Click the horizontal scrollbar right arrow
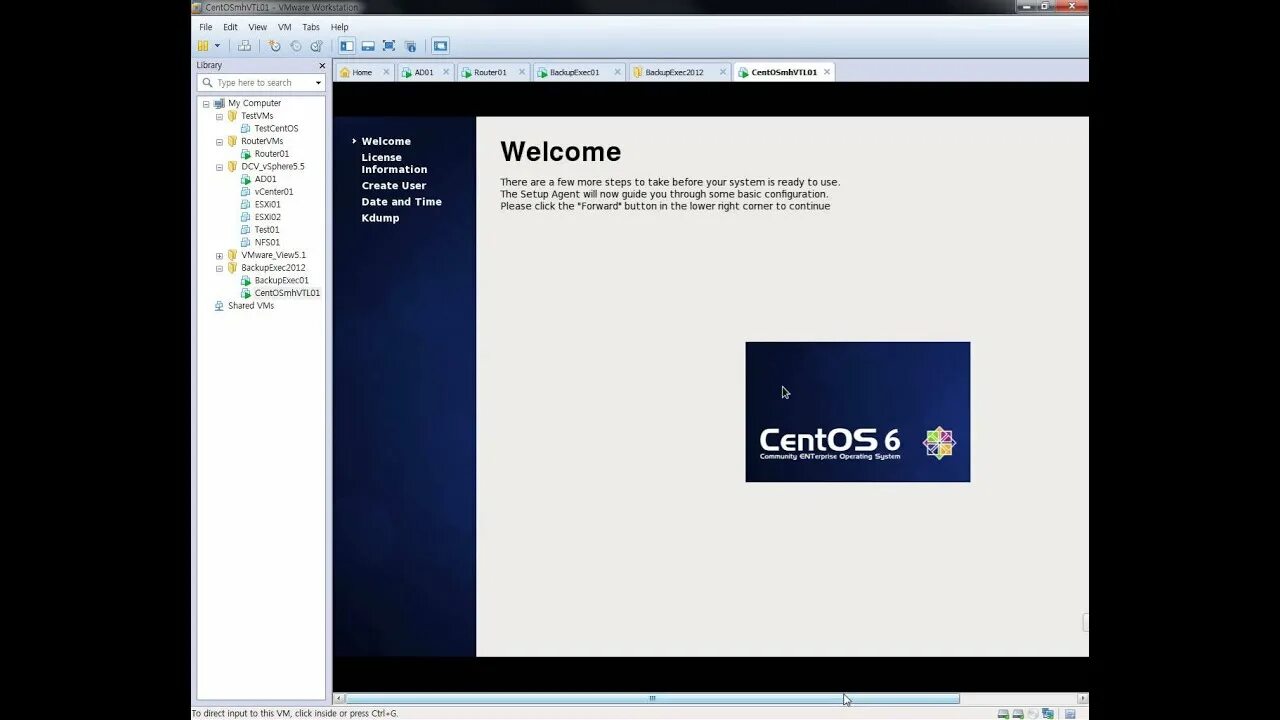The height and width of the screenshot is (720, 1280). click(x=1082, y=698)
